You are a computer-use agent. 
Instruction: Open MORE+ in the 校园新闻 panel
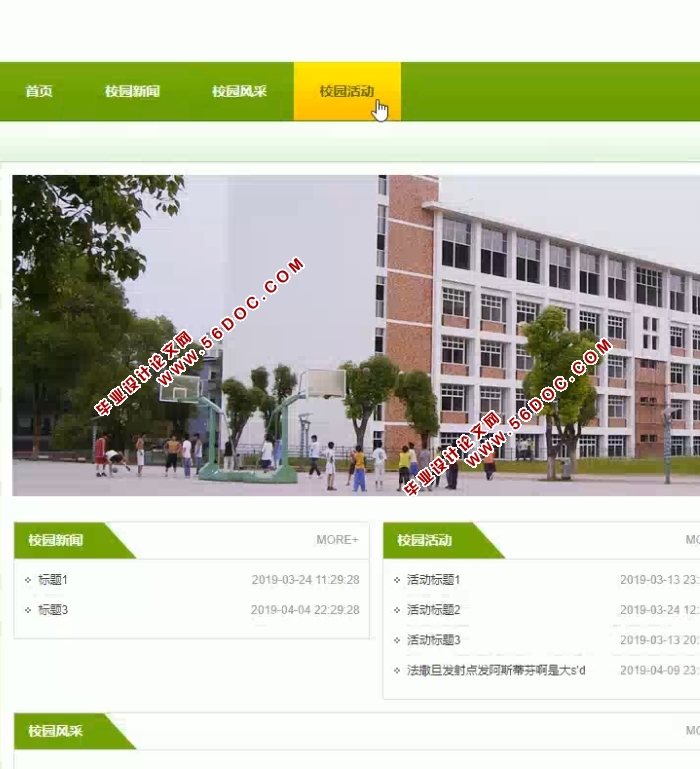coord(337,540)
